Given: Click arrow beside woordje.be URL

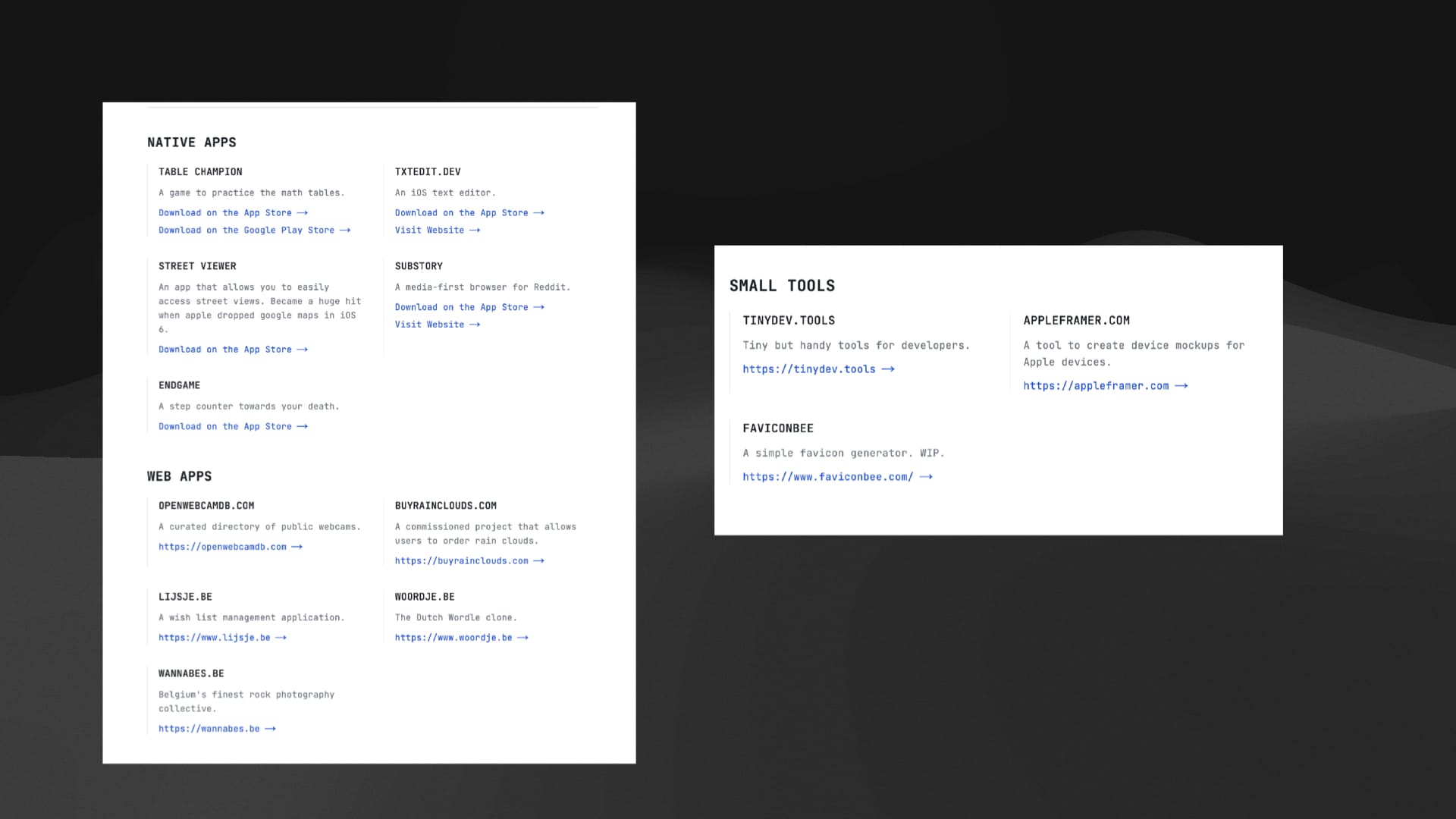Looking at the screenshot, I should tap(522, 638).
